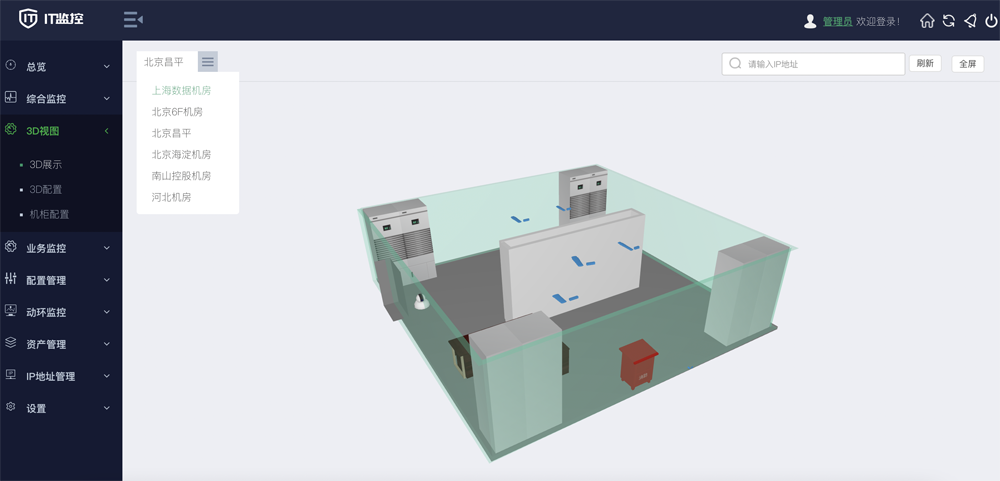This screenshot has height=481, width=1000.
Task: Click the 配置管理 sliders icon
Action: pyautogui.click(x=10, y=279)
